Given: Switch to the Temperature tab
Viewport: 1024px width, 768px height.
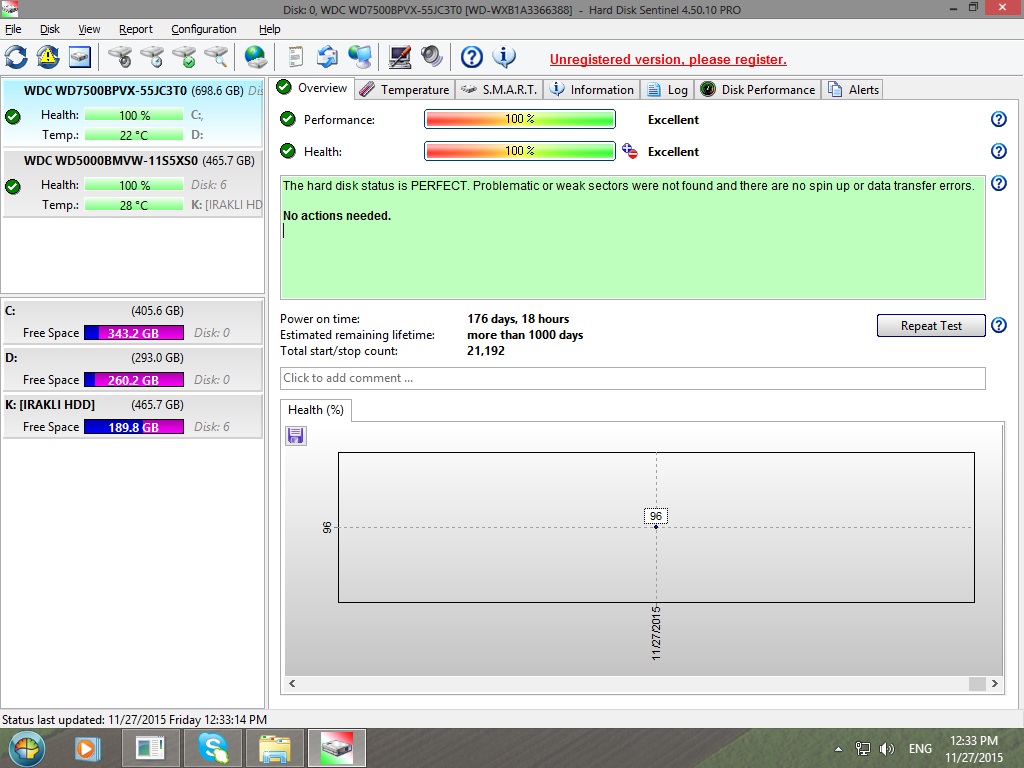Looking at the screenshot, I should click(405, 89).
